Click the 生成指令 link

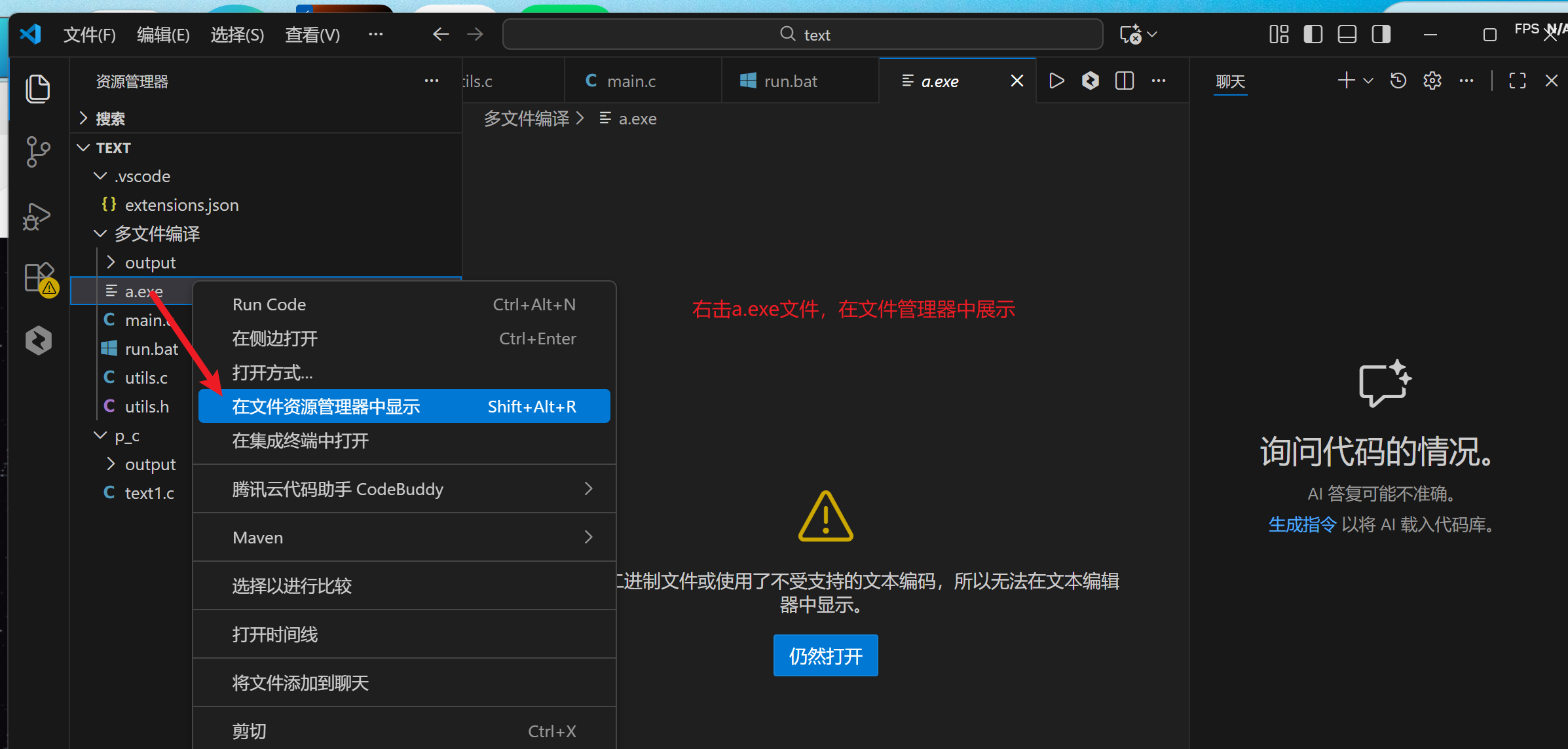pos(1301,524)
